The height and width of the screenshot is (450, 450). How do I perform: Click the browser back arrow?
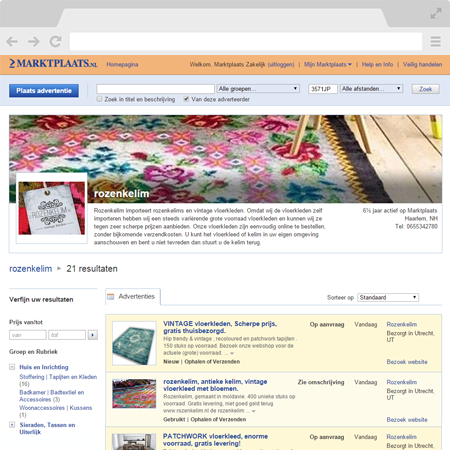(12, 42)
